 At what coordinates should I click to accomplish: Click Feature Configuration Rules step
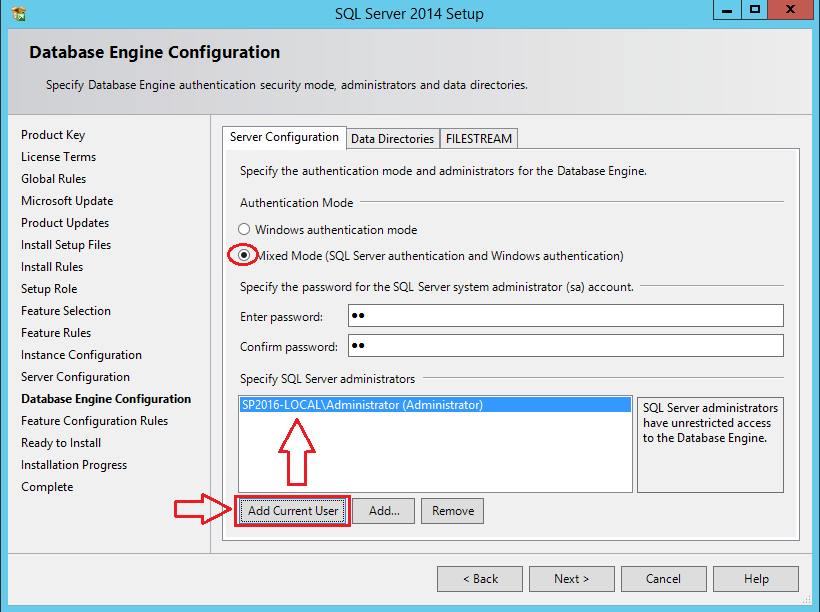pyautogui.click(x=95, y=421)
